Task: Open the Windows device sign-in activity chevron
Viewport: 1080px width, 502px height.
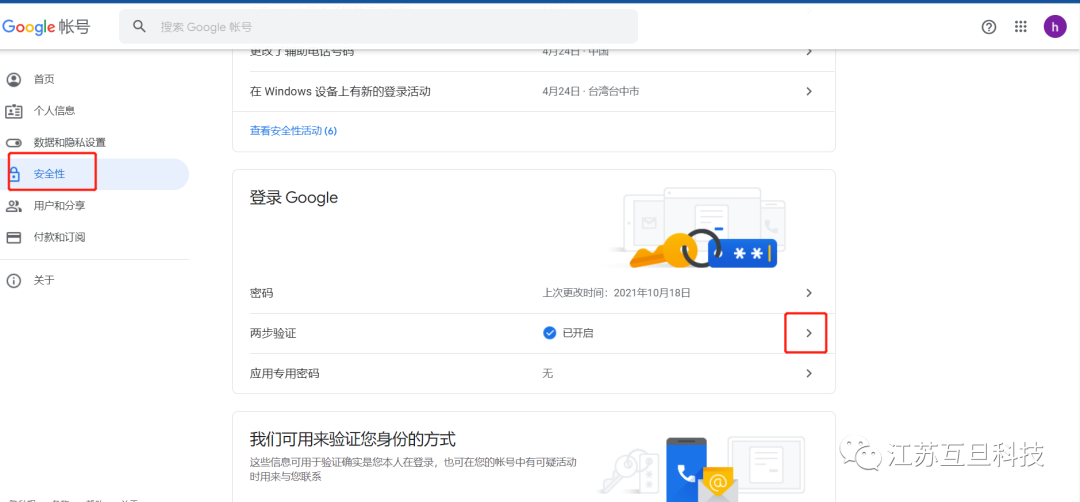Action: pyautogui.click(x=809, y=91)
